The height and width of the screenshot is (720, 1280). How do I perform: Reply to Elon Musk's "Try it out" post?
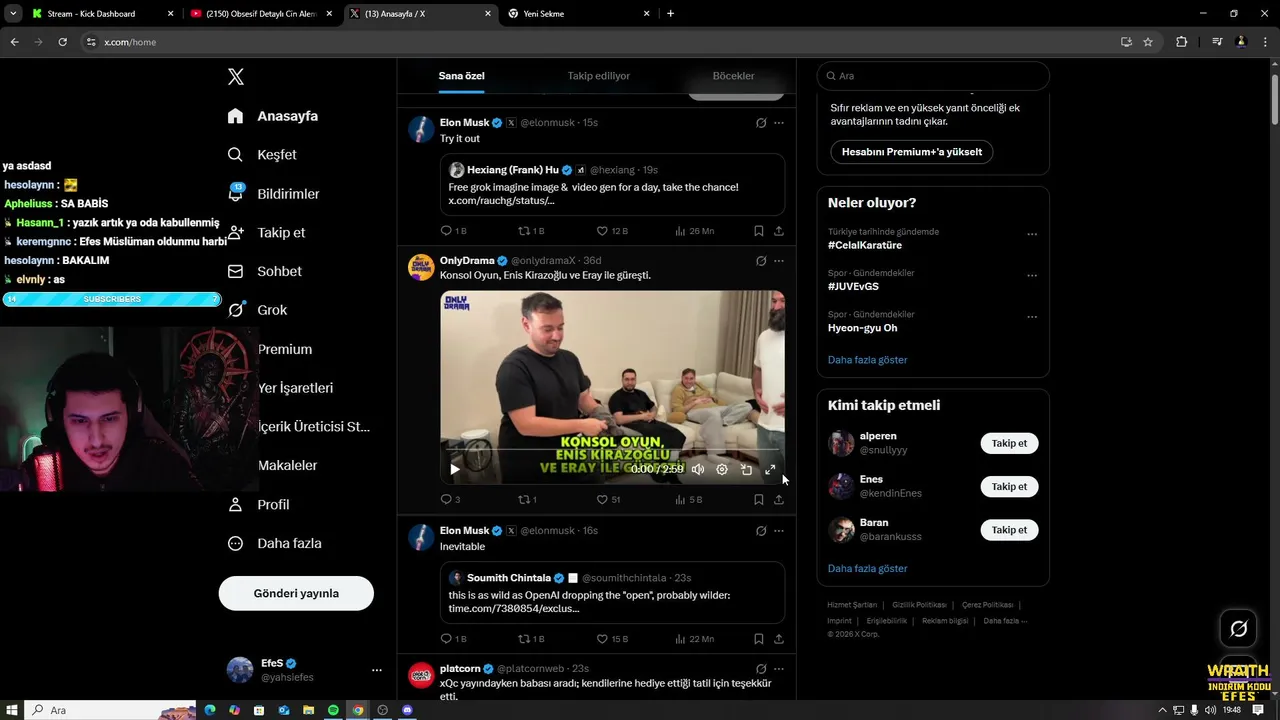(447, 231)
